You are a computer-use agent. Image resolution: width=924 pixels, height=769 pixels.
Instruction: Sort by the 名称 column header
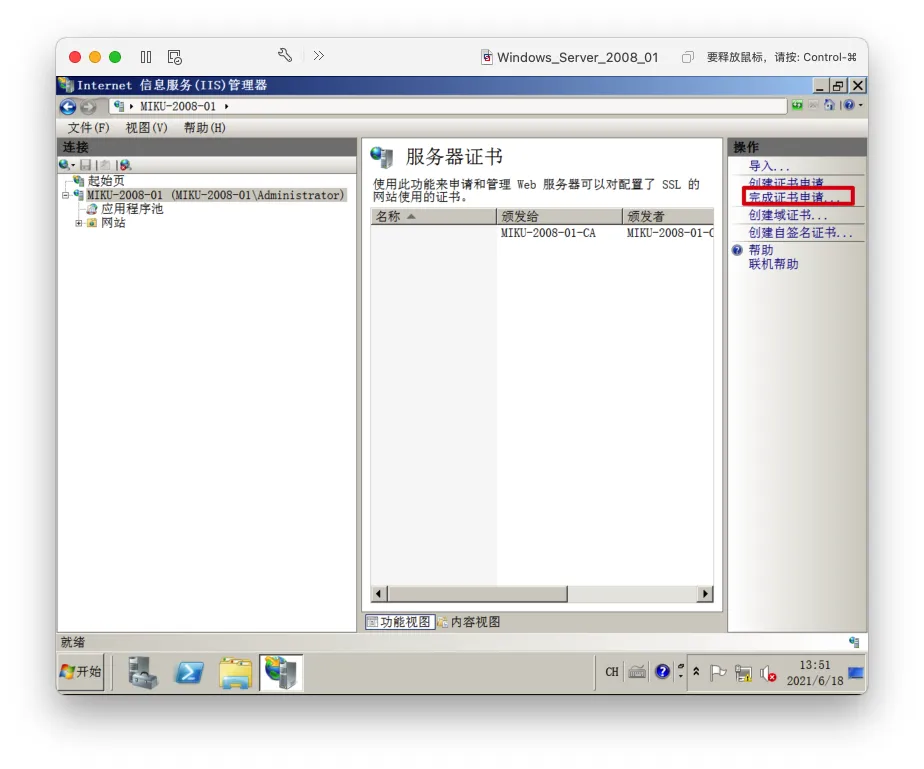[433, 216]
